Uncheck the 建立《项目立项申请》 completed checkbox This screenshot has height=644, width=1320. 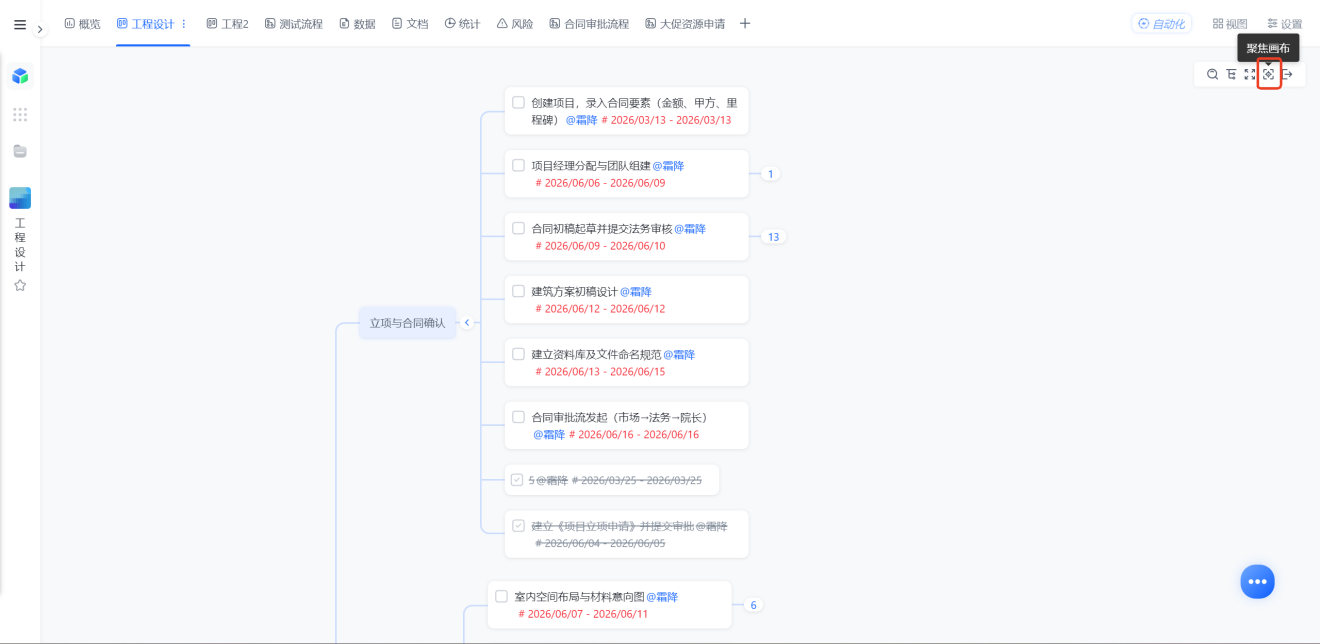(518, 525)
